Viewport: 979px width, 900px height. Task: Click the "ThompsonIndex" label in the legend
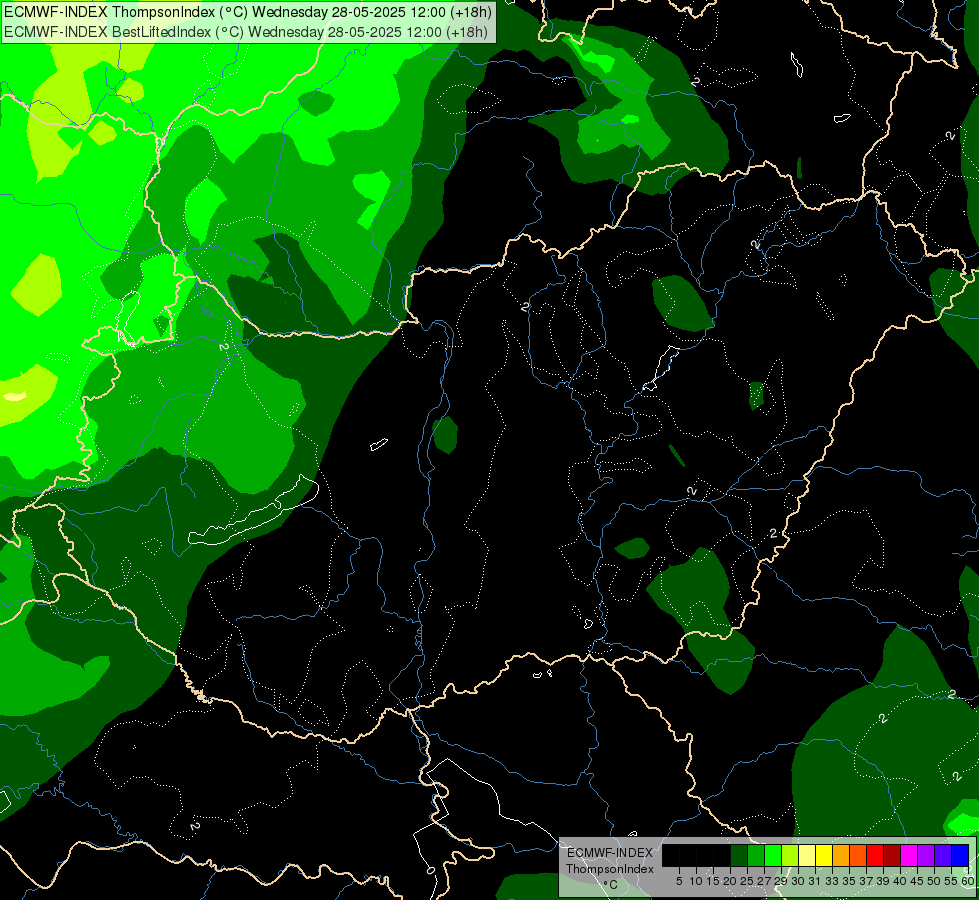(x=609, y=869)
